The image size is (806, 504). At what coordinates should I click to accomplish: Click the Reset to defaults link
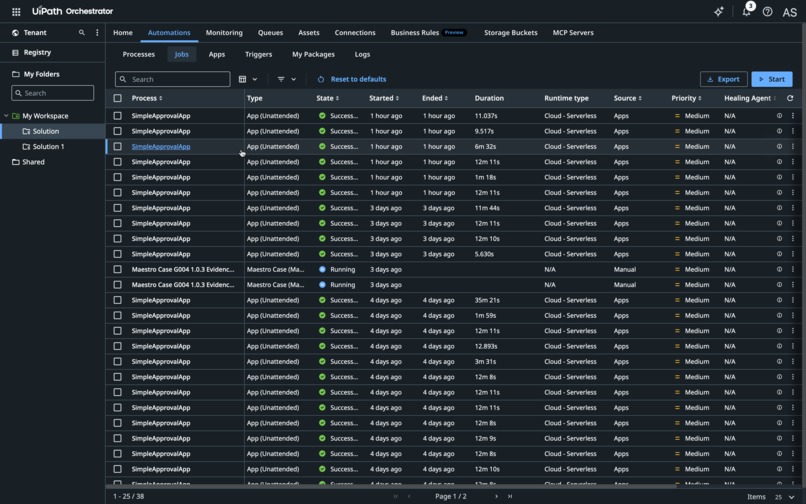click(x=358, y=79)
